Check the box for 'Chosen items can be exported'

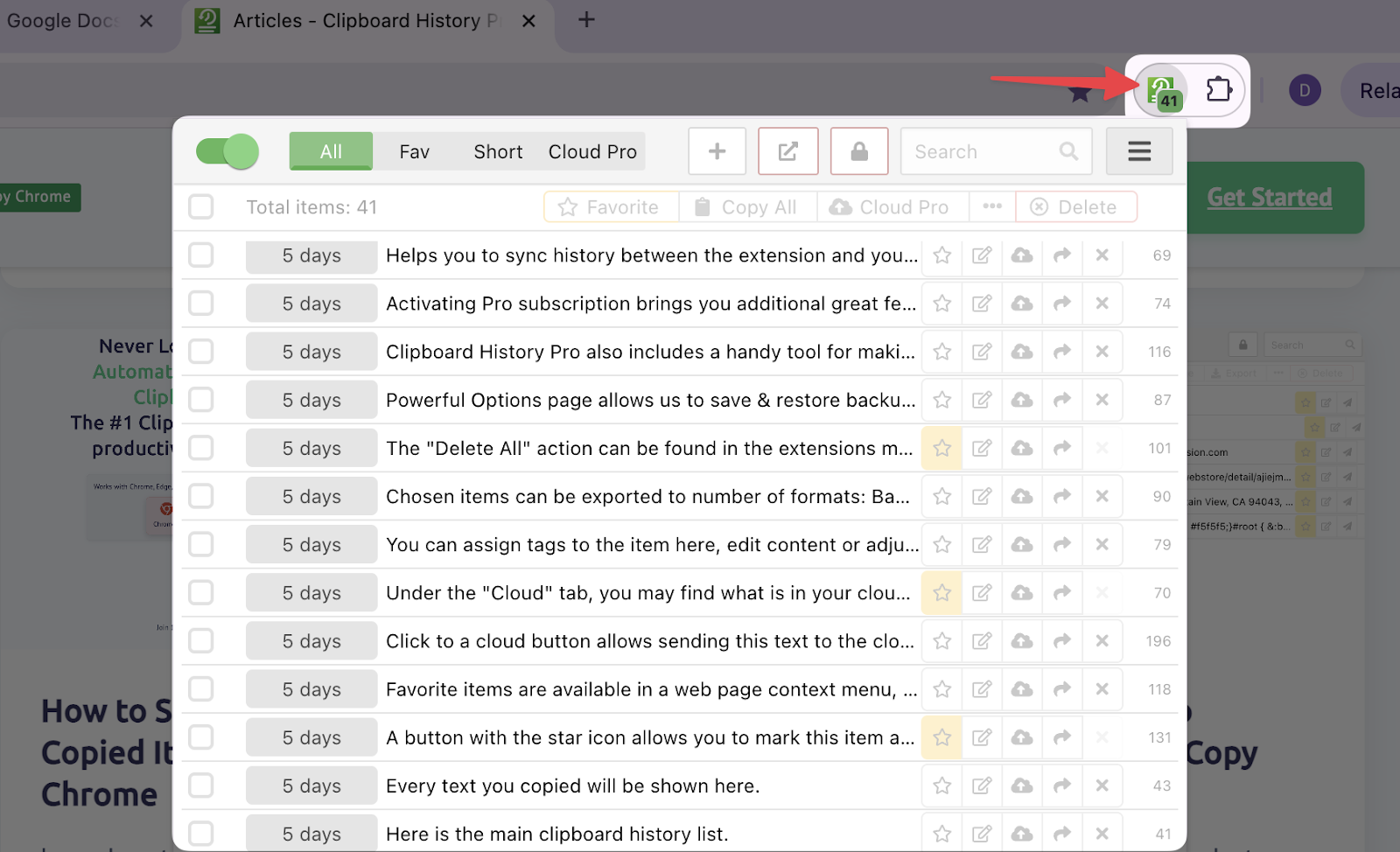click(201, 496)
